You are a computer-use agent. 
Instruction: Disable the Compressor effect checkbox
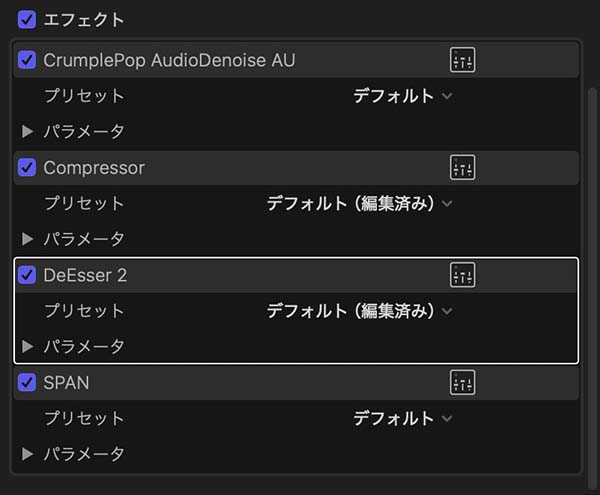click(27, 168)
